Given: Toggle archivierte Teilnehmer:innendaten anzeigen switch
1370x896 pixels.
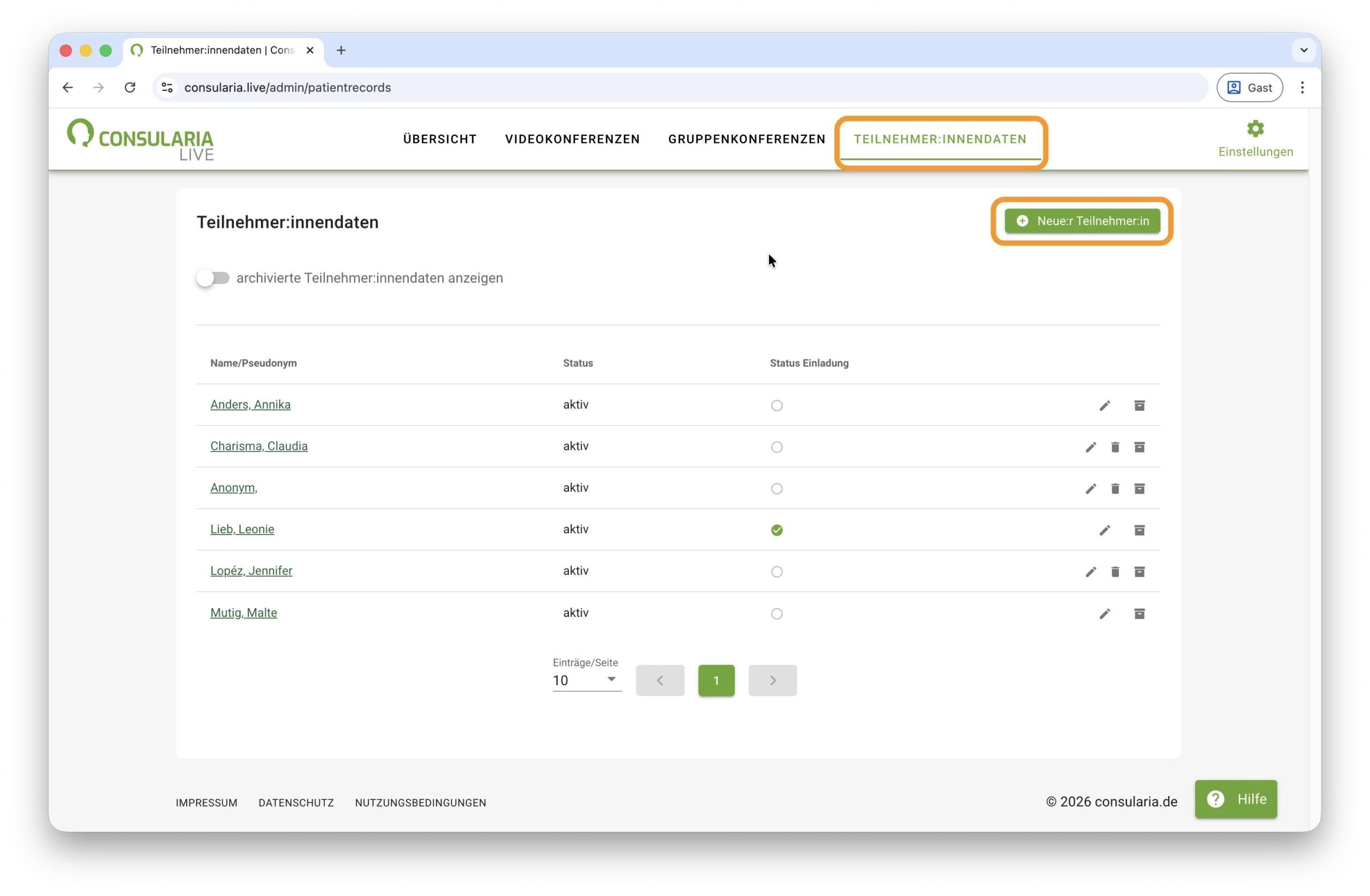Looking at the screenshot, I should pyautogui.click(x=212, y=278).
